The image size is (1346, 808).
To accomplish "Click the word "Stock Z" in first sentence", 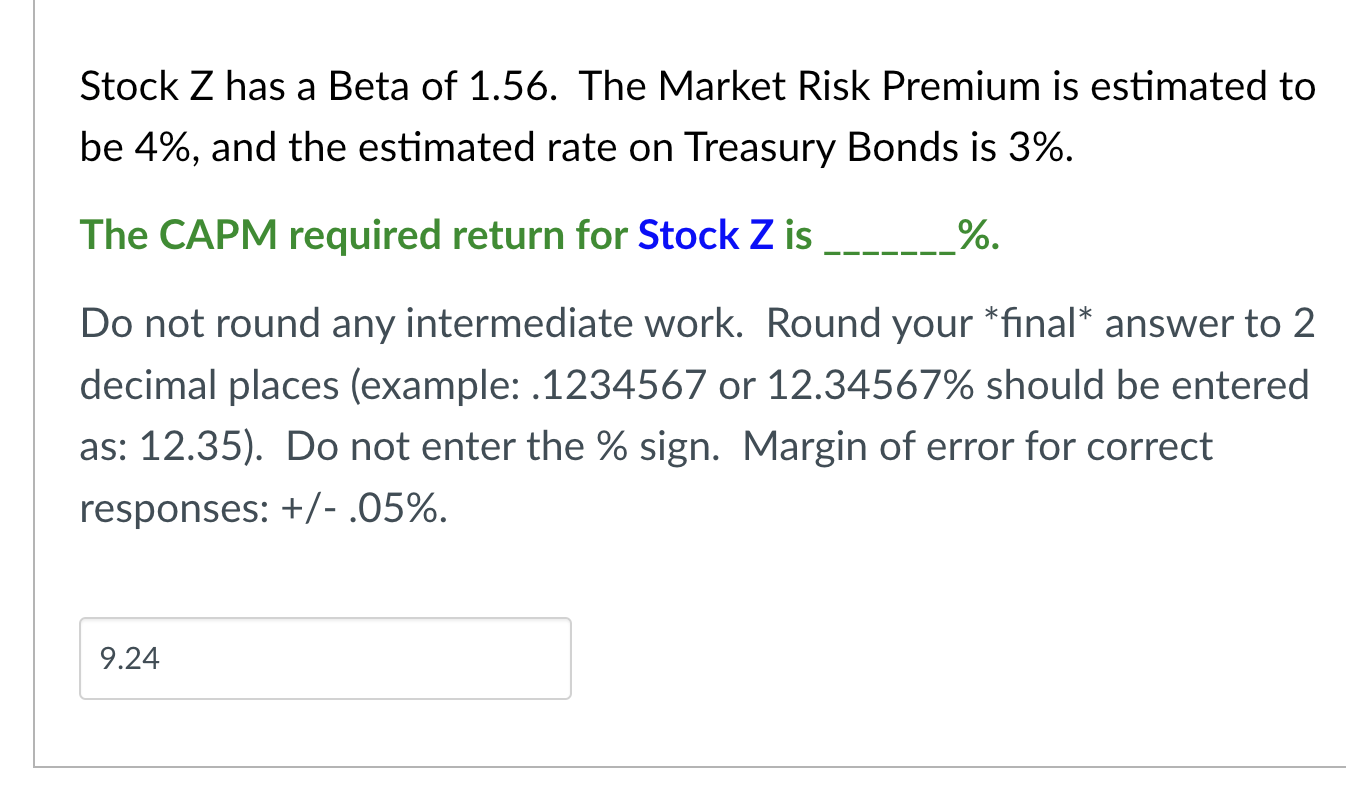I will point(146,88).
